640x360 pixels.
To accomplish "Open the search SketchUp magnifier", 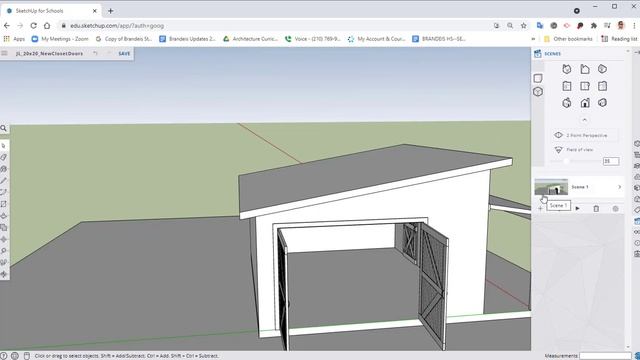I will (x=4, y=129).
